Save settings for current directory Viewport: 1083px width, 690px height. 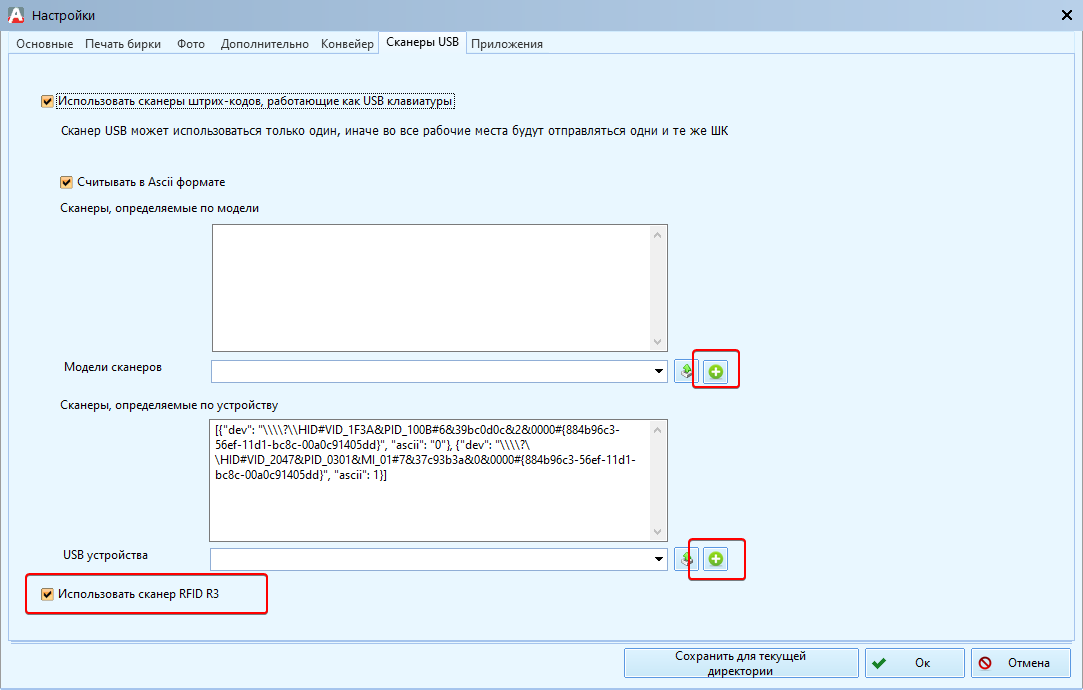tap(741, 663)
